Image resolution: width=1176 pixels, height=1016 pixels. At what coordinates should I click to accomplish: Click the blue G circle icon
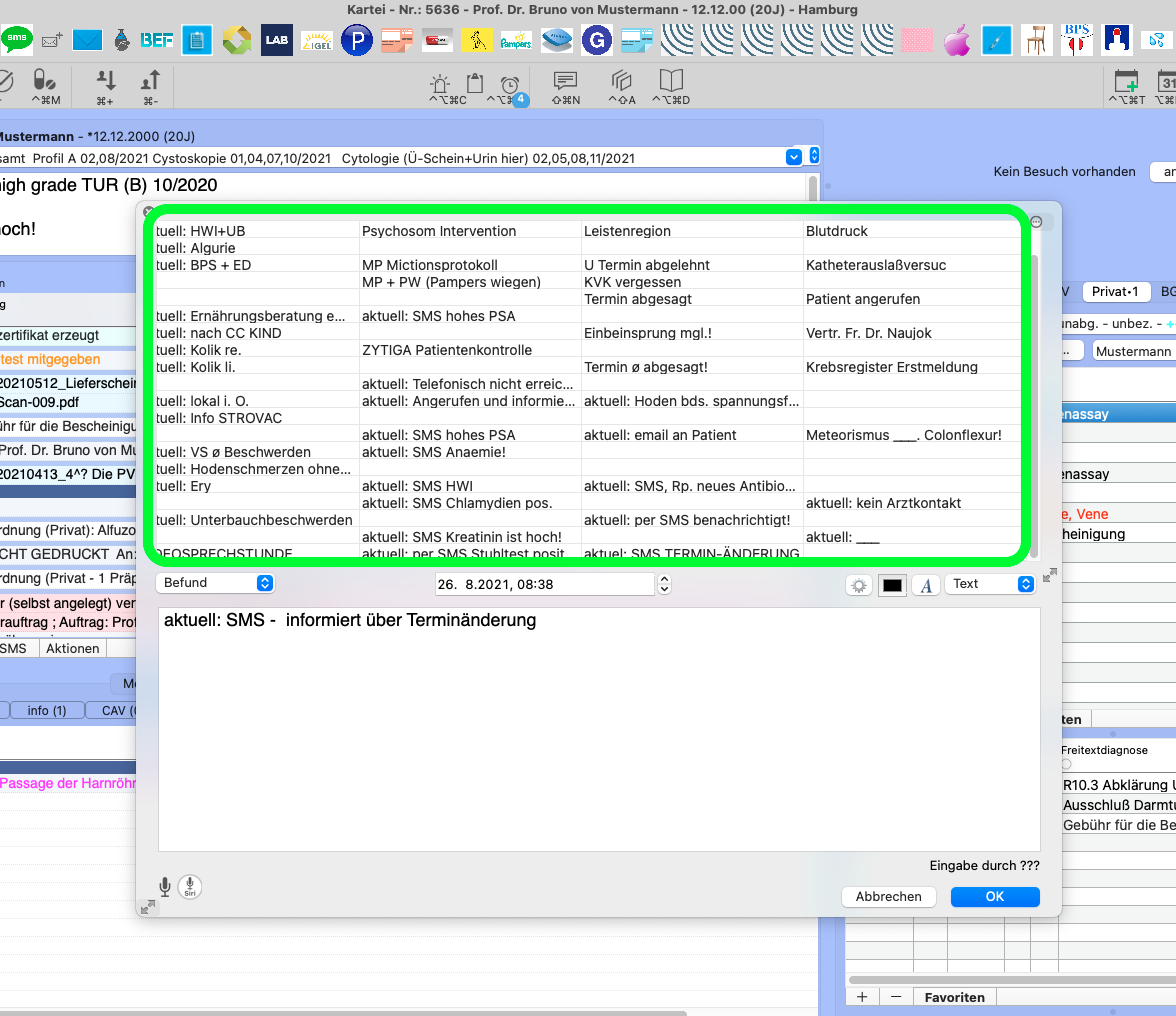(x=597, y=40)
